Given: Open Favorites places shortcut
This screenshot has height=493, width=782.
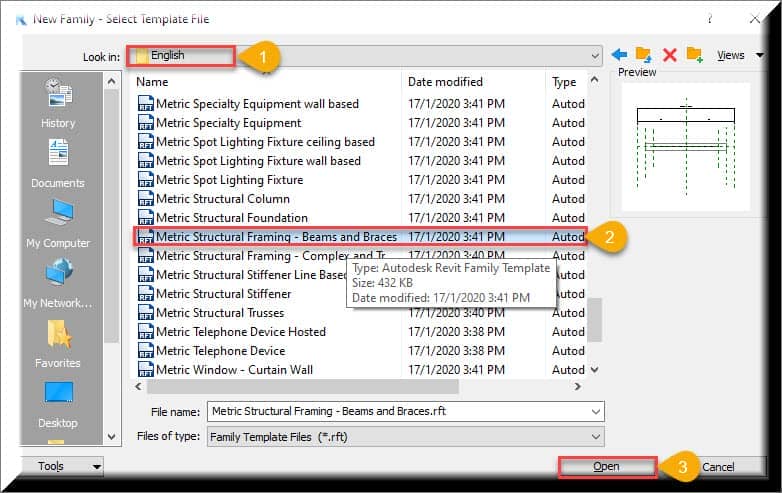Looking at the screenshot, I should pyautogui.click(x=58, y=344).
